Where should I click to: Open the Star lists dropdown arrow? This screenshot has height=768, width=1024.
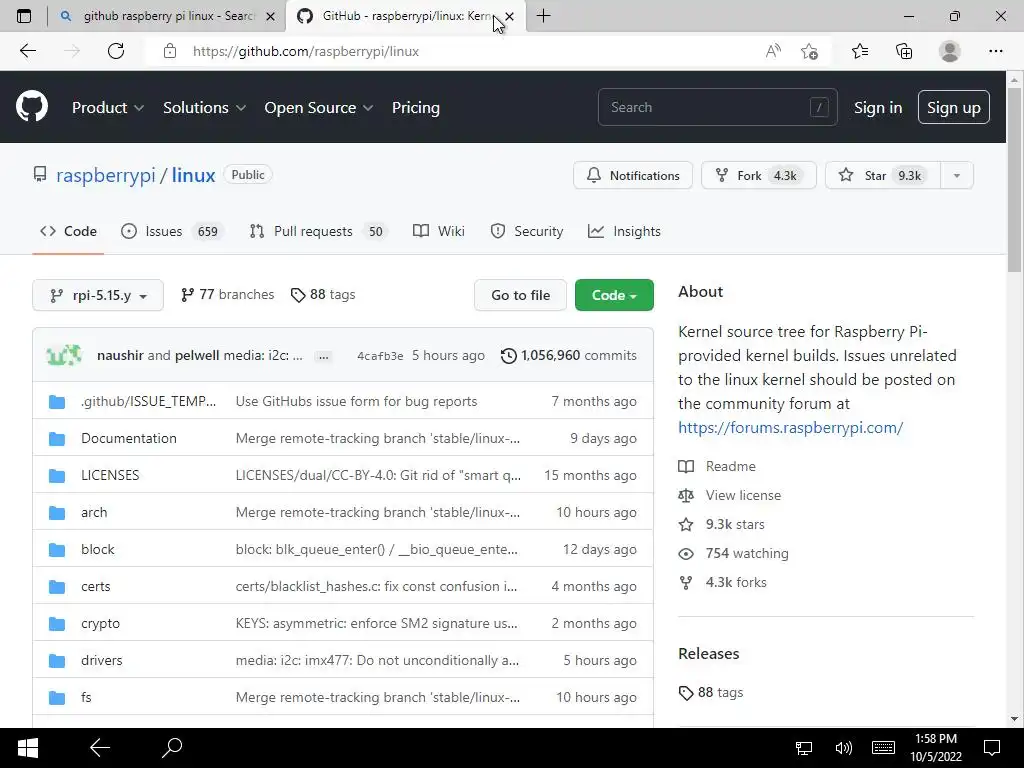(957, 176)
